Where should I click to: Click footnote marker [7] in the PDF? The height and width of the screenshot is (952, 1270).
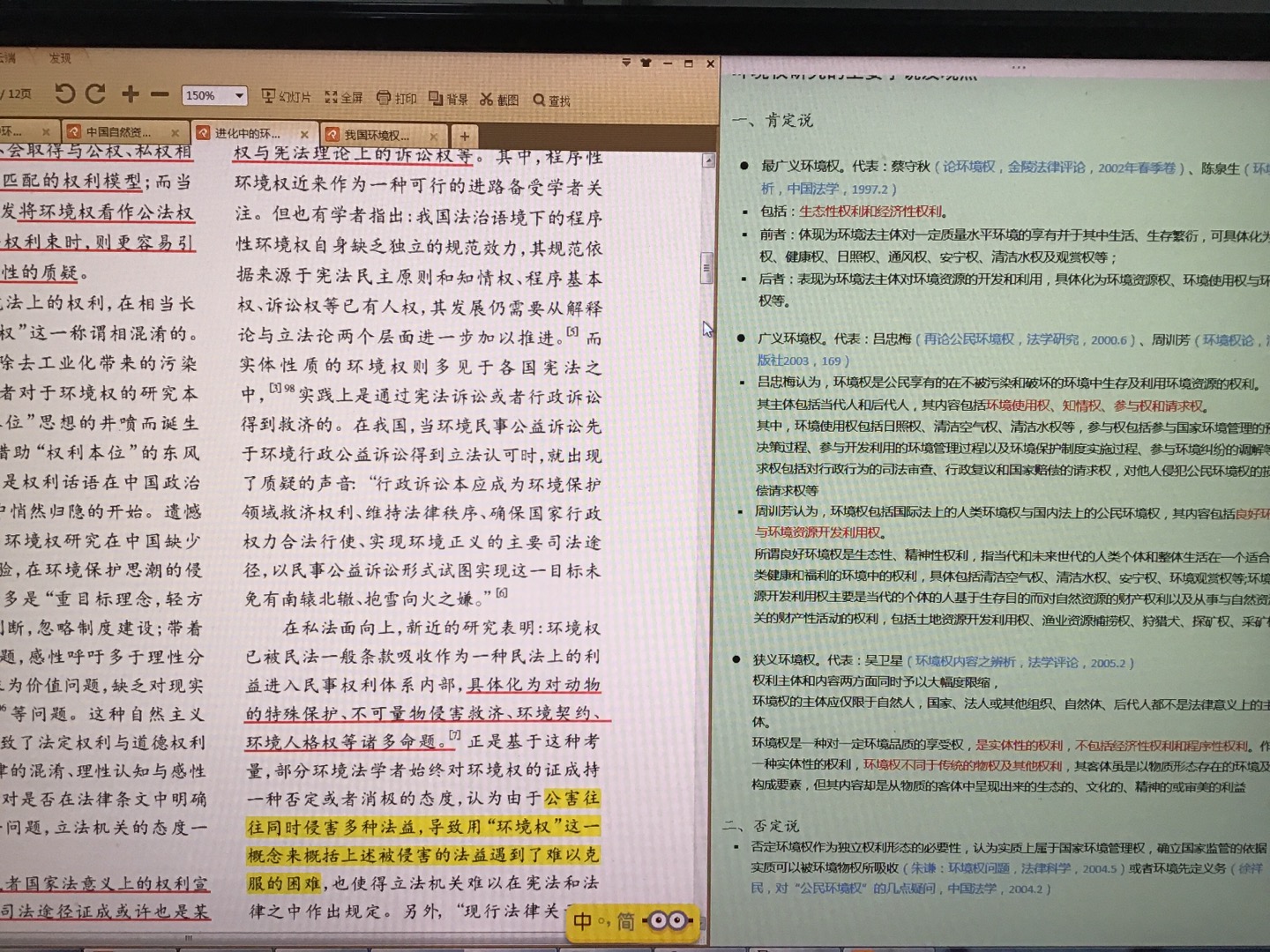[454, 734]
